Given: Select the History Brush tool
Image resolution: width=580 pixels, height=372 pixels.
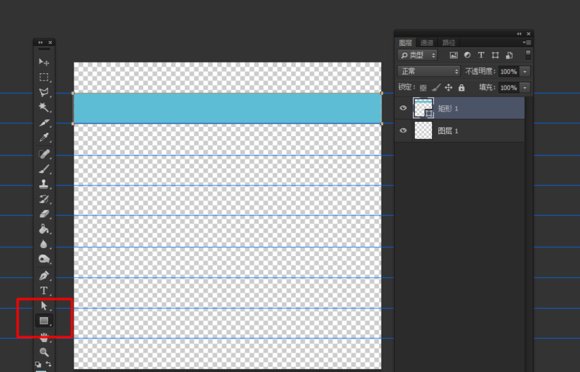Looking at the screenshot, I should point(44,199).
